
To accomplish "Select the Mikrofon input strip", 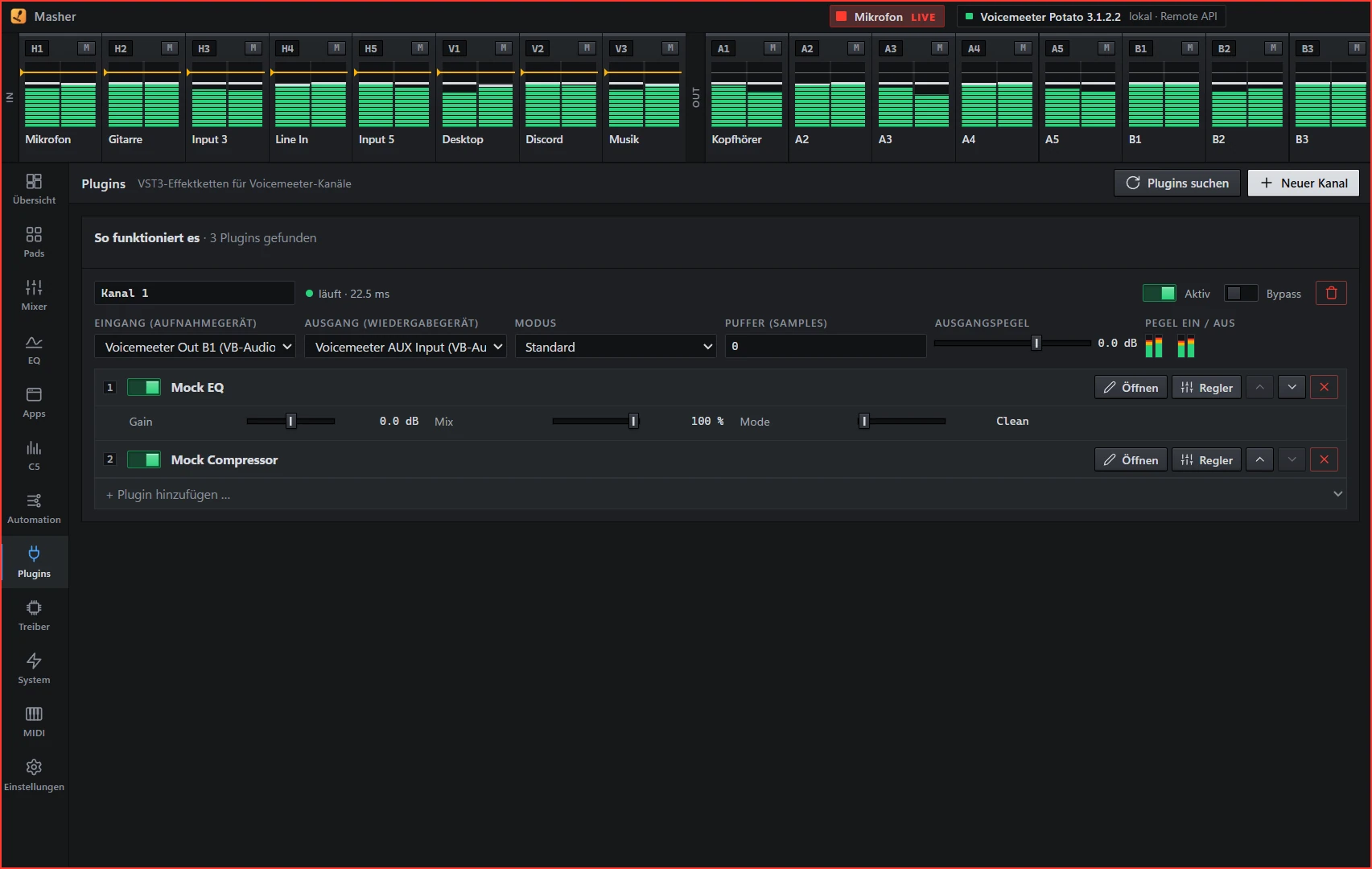I will point(60,97).
